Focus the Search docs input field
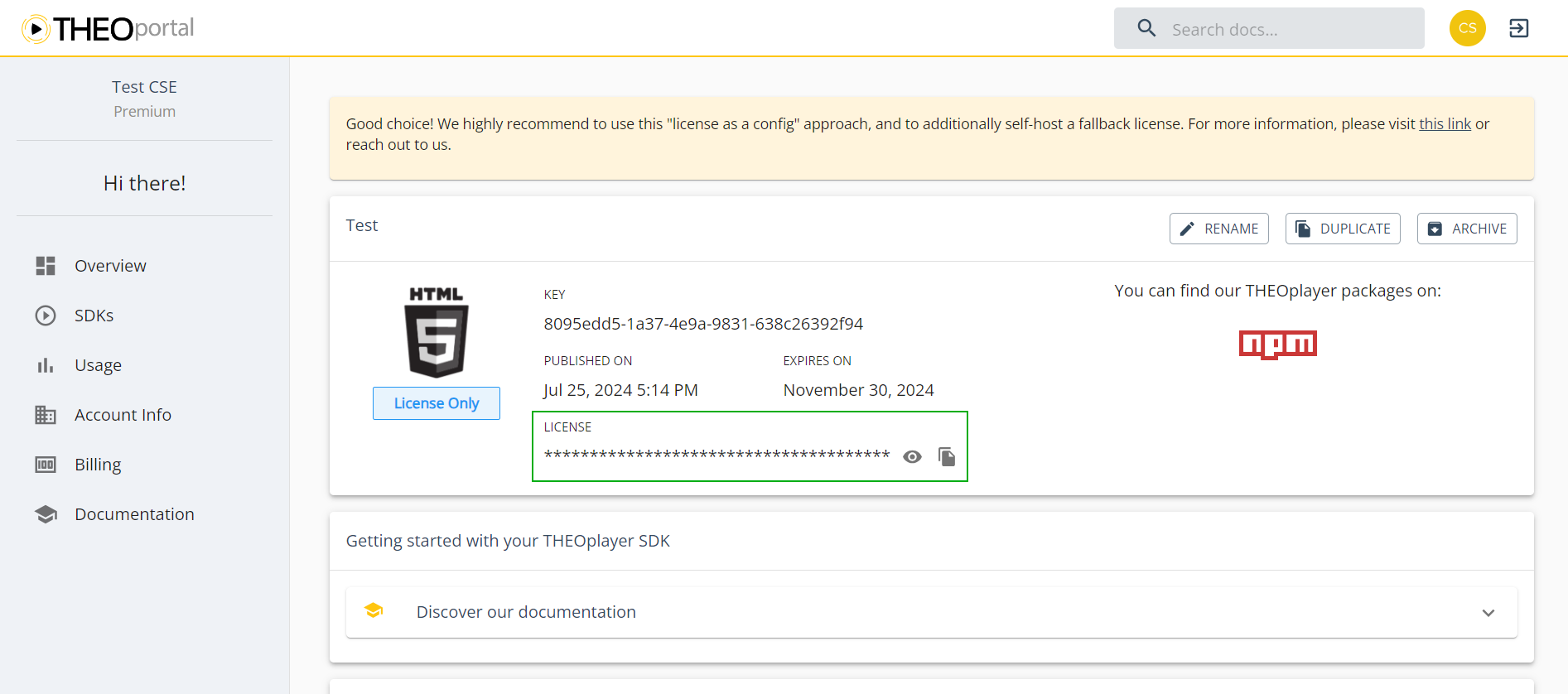Screen dimensions: 1568x694 pos(1292,30)
